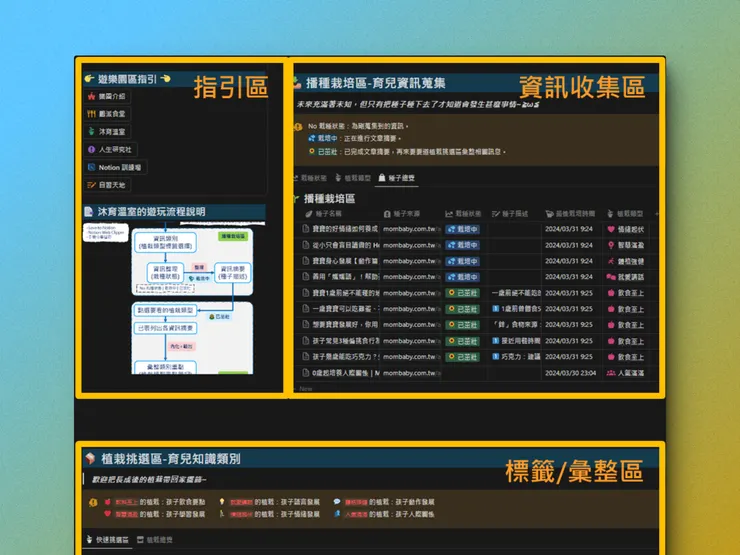Open the 一歲寶寶可以吃 row title
740x555 pixels.
345,309
